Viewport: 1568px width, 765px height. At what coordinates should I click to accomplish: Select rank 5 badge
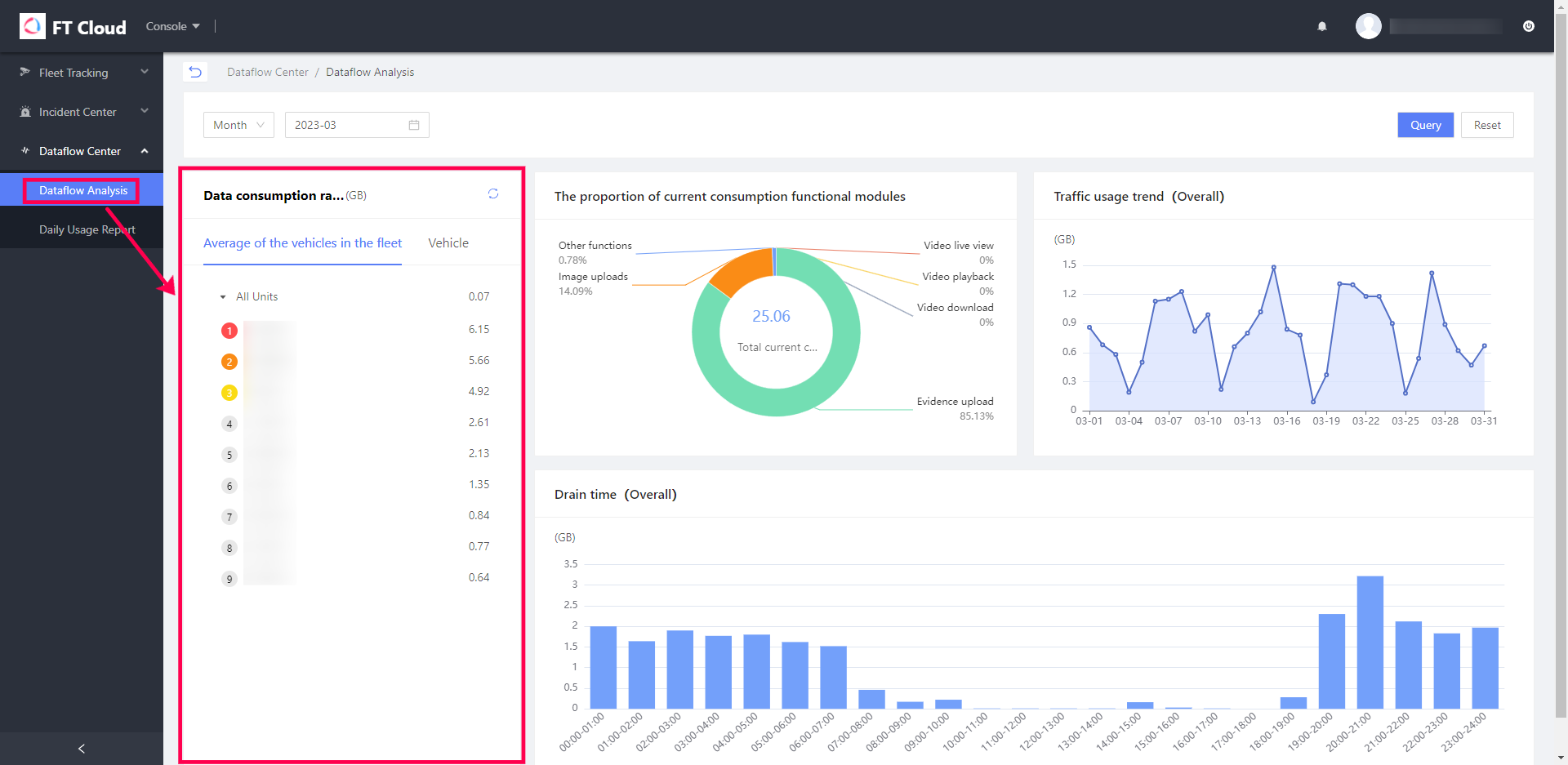(229, 455)
